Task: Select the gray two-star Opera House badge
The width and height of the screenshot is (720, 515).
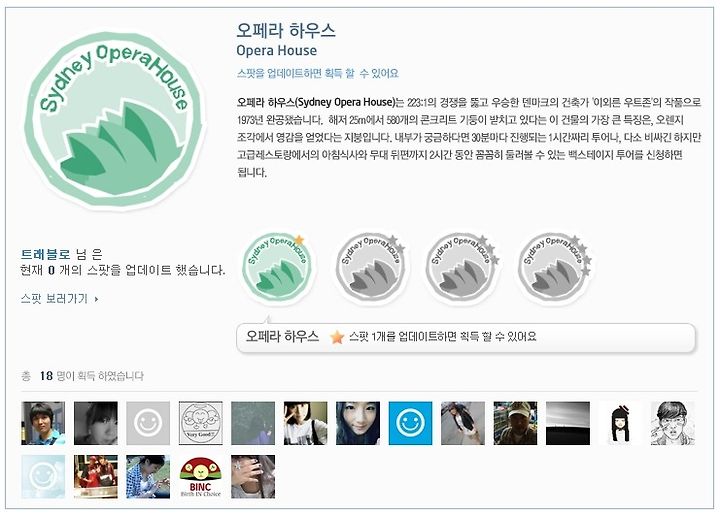Action: coord(371,267)
